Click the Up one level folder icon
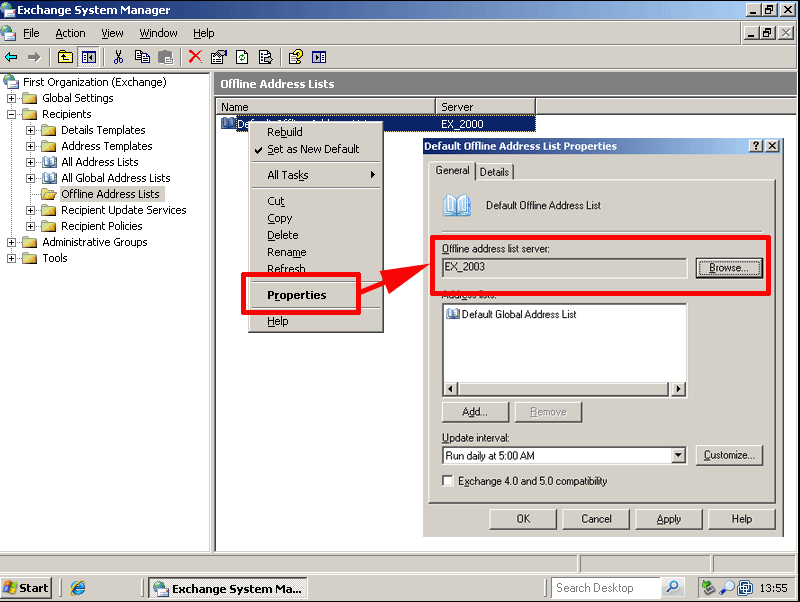The height and width of the screenshot is (602, 800). coord(65,57)
